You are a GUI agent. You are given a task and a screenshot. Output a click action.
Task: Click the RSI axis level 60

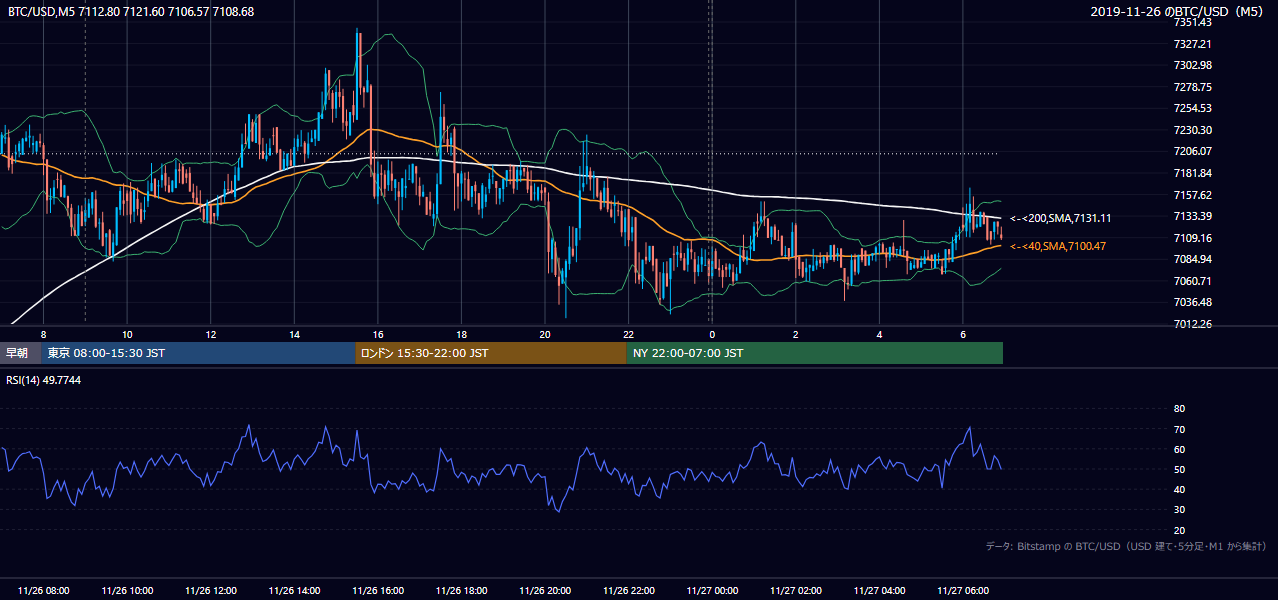(x=1179, y=449)
